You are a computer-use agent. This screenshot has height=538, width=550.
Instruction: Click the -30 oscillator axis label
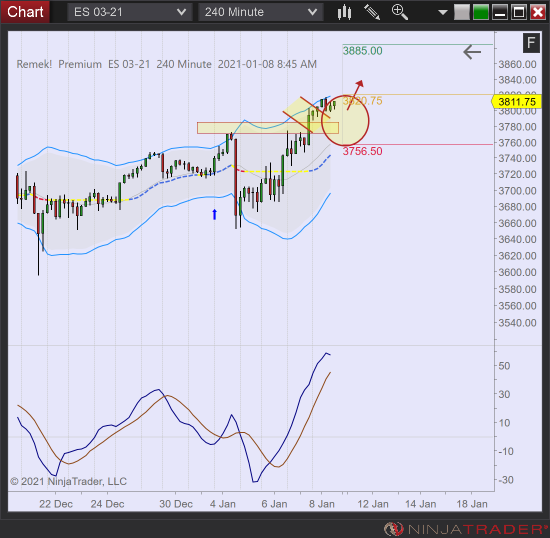point(506,480)
